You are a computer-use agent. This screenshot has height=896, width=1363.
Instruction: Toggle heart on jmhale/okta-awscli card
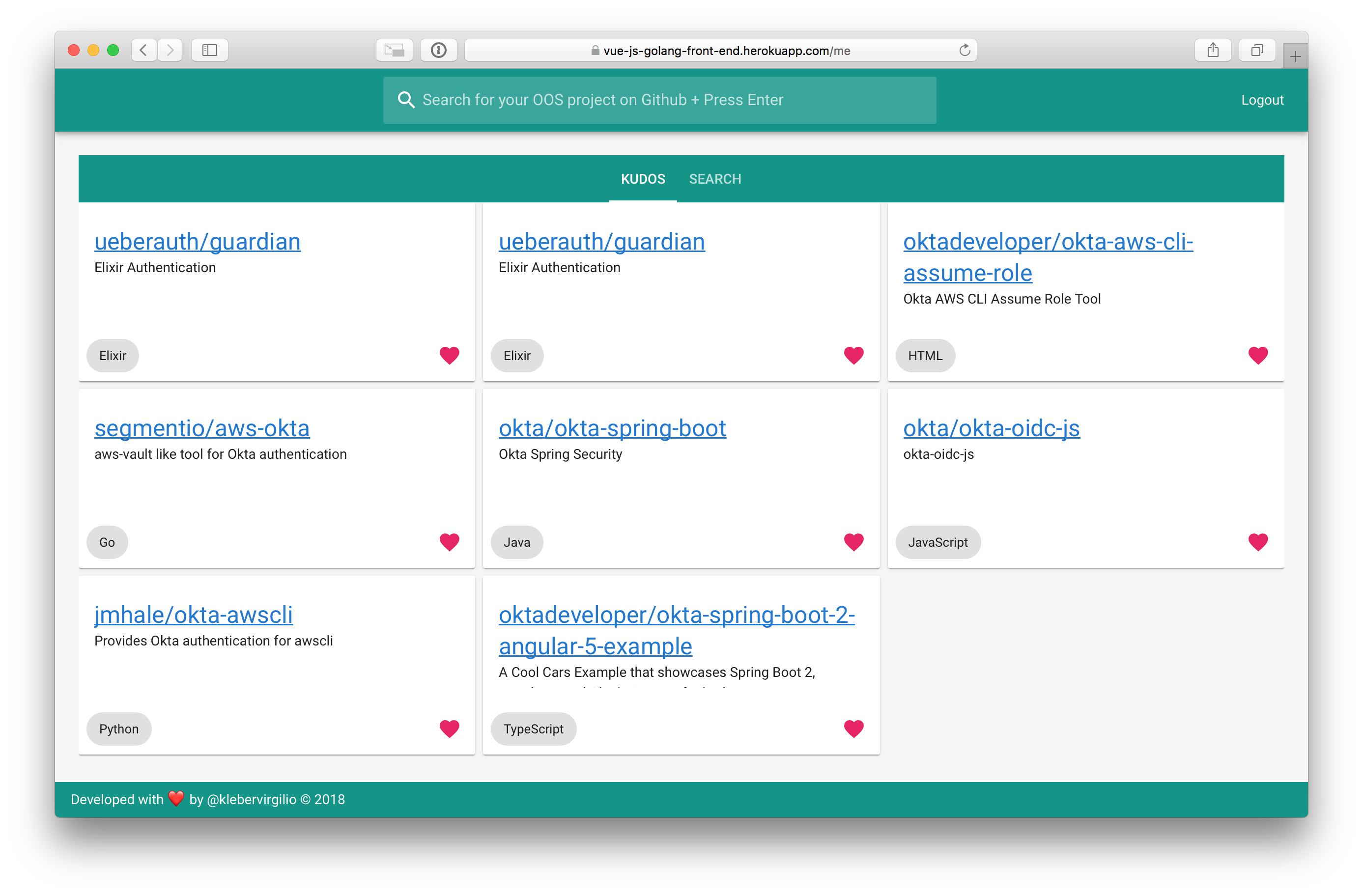pos(450,729)
